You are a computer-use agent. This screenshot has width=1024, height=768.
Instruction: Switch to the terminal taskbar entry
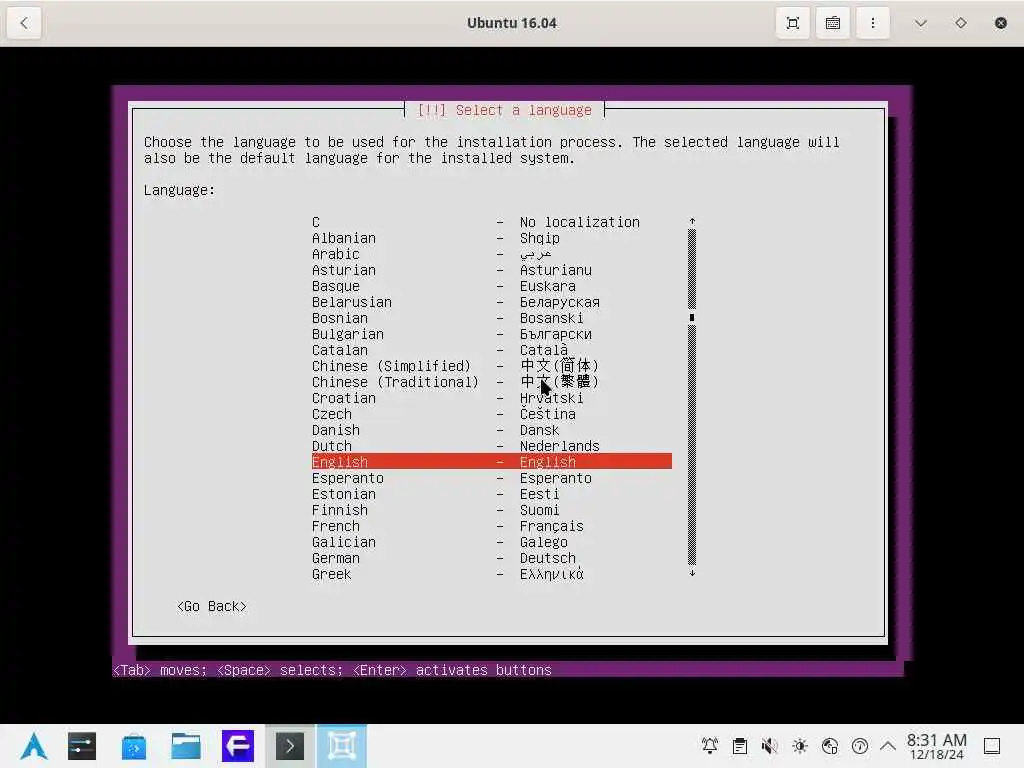[x=290, y=746]
